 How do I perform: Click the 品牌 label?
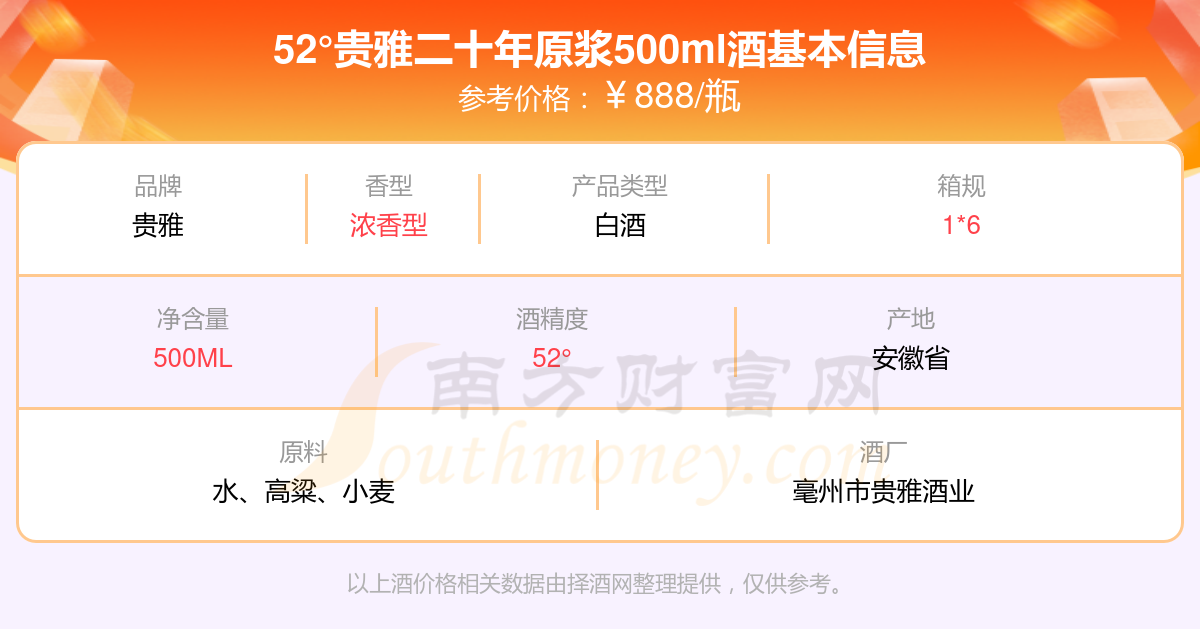[x=158, y=186]
